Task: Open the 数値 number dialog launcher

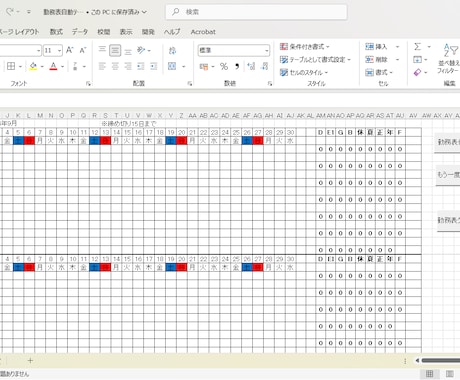Action: [x=270, y=84]
